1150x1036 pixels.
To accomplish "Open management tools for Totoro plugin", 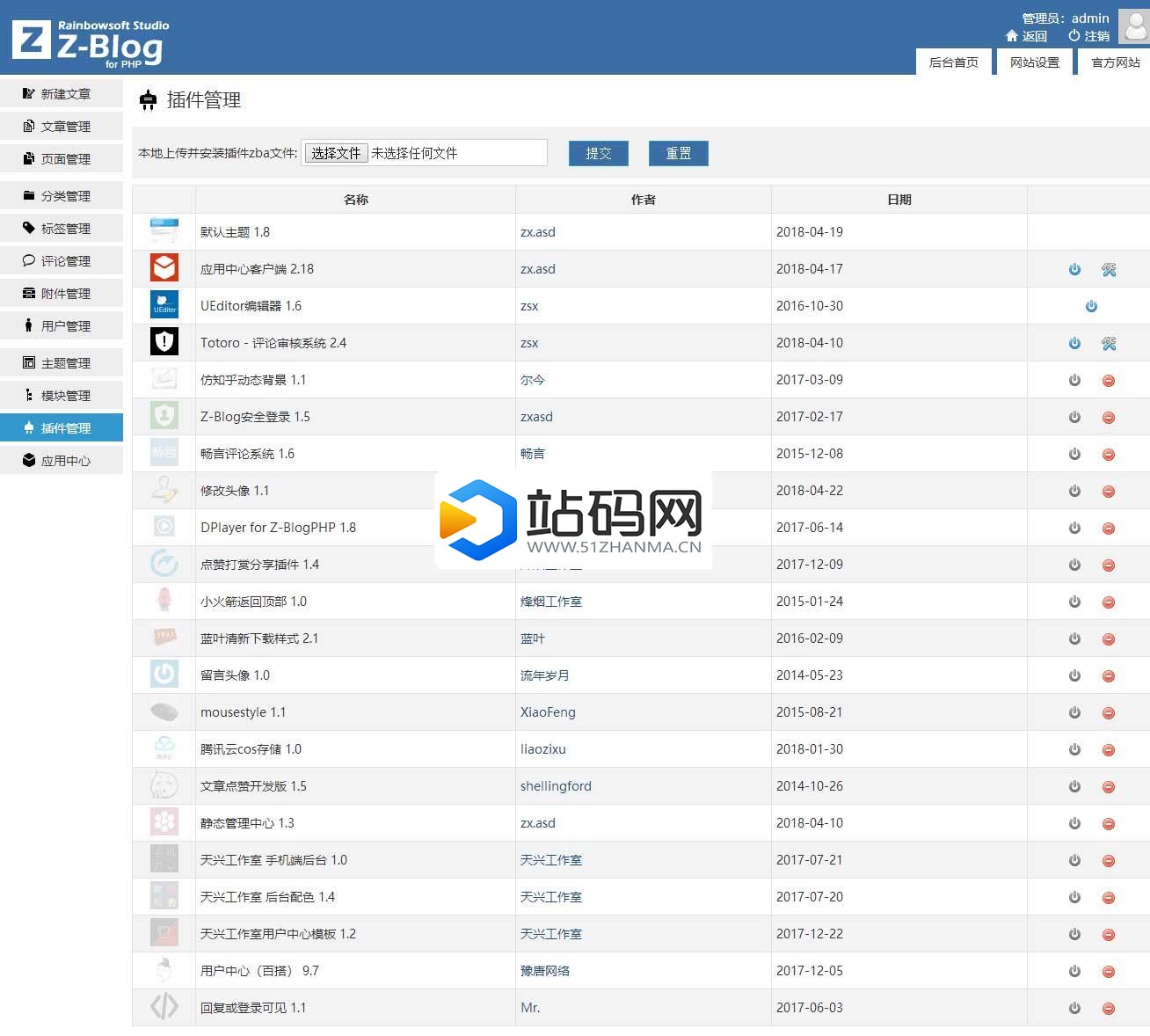I will (1109, 344).
